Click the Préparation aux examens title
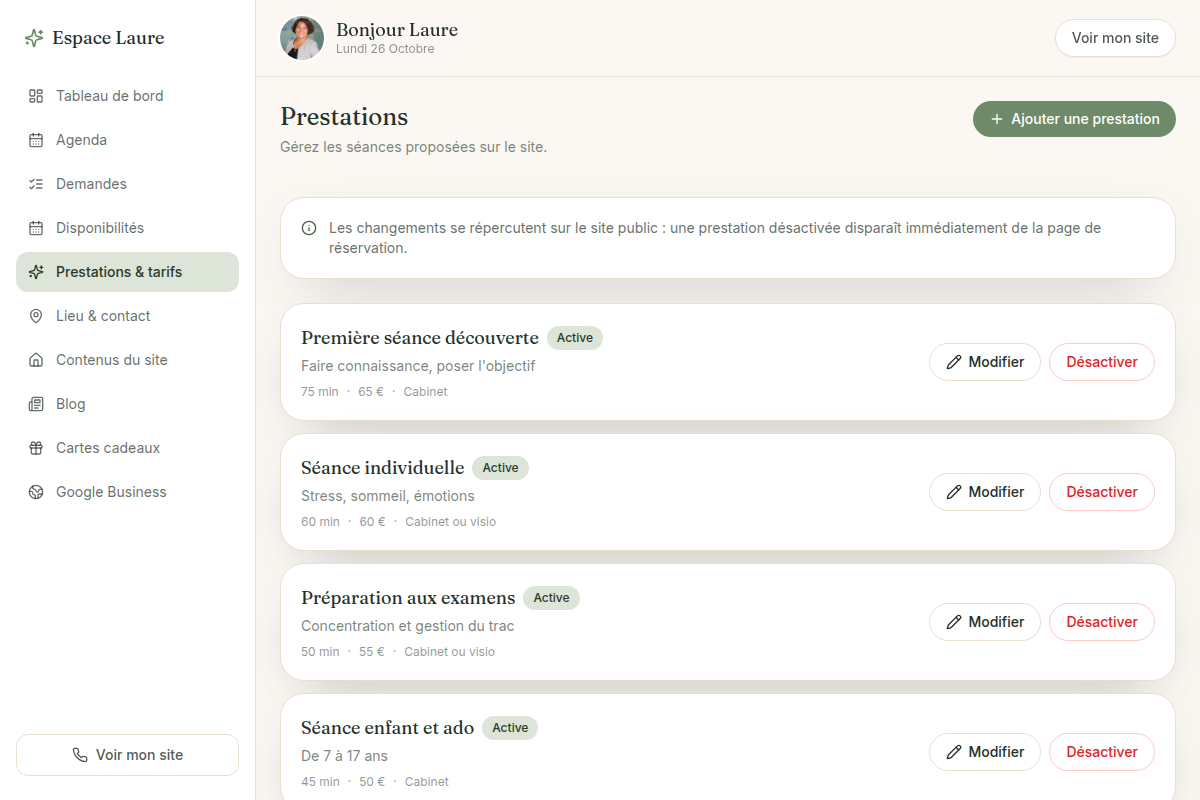The image size is (1200, 800). coord(408,598)
